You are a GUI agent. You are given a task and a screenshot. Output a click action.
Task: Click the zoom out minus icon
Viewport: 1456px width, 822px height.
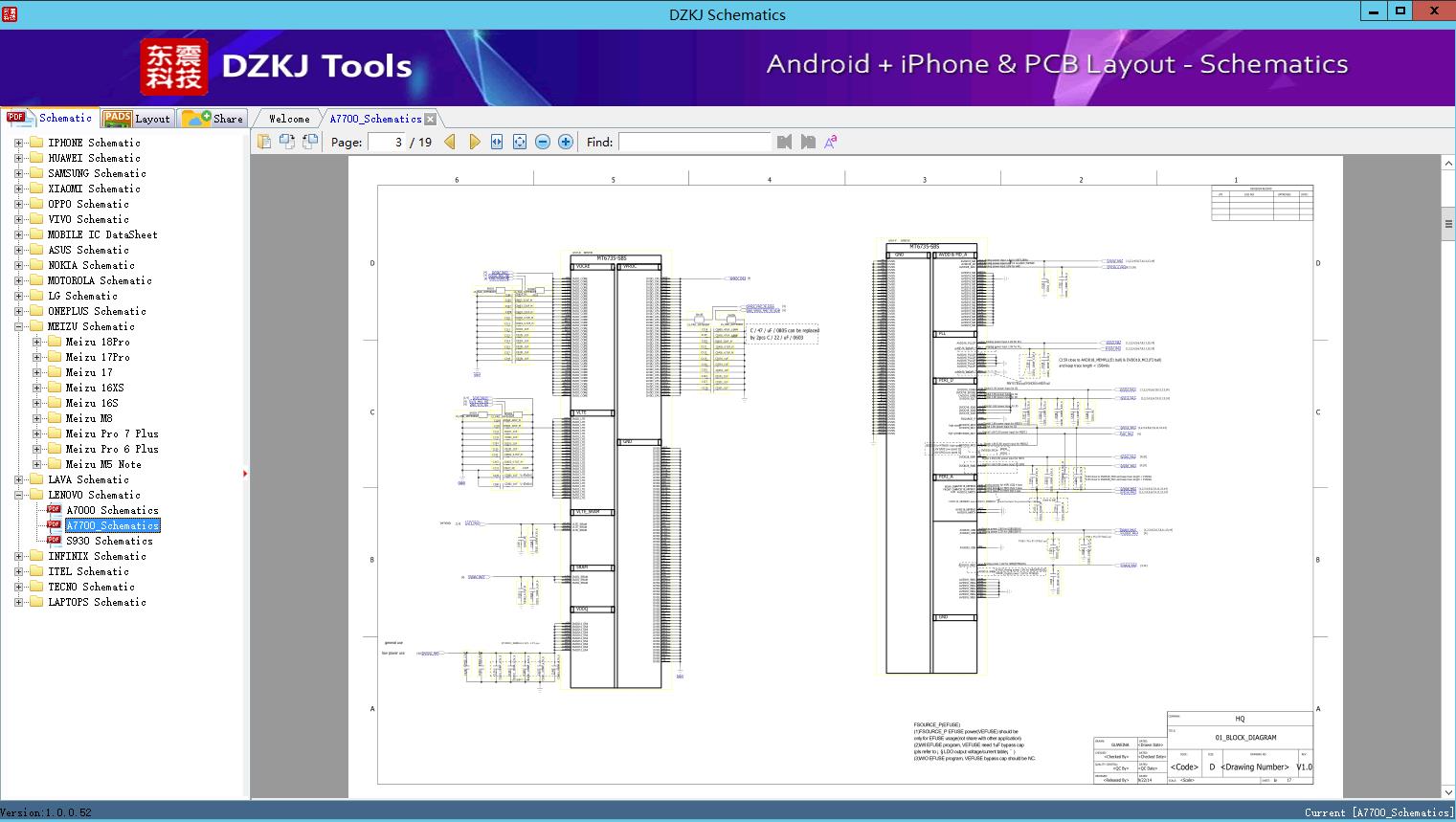tap(543, 142)
